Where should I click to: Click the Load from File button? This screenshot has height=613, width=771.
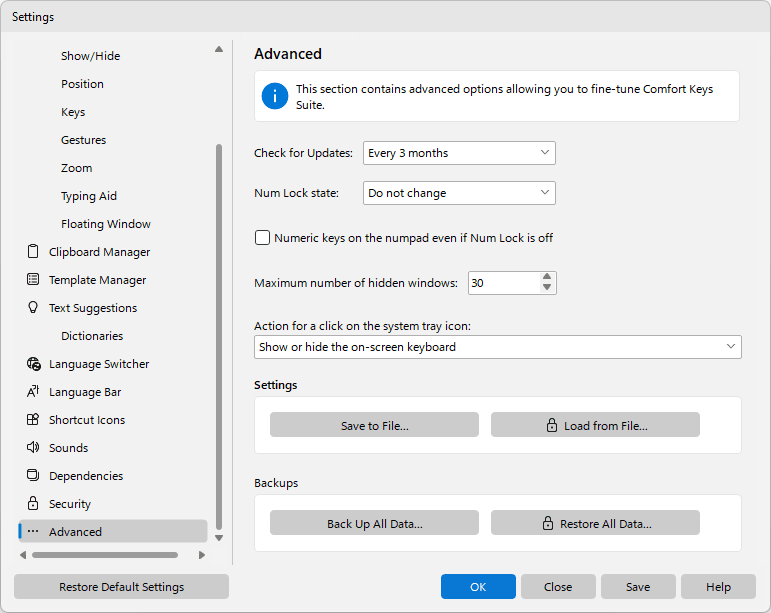tap(595, 425)
